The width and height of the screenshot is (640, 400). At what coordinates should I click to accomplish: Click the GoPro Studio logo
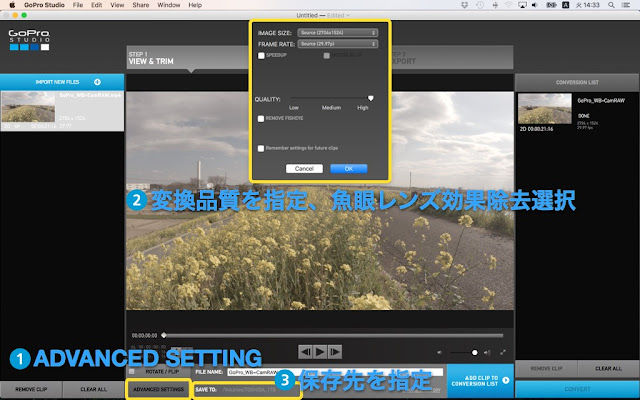pos(29,40)
